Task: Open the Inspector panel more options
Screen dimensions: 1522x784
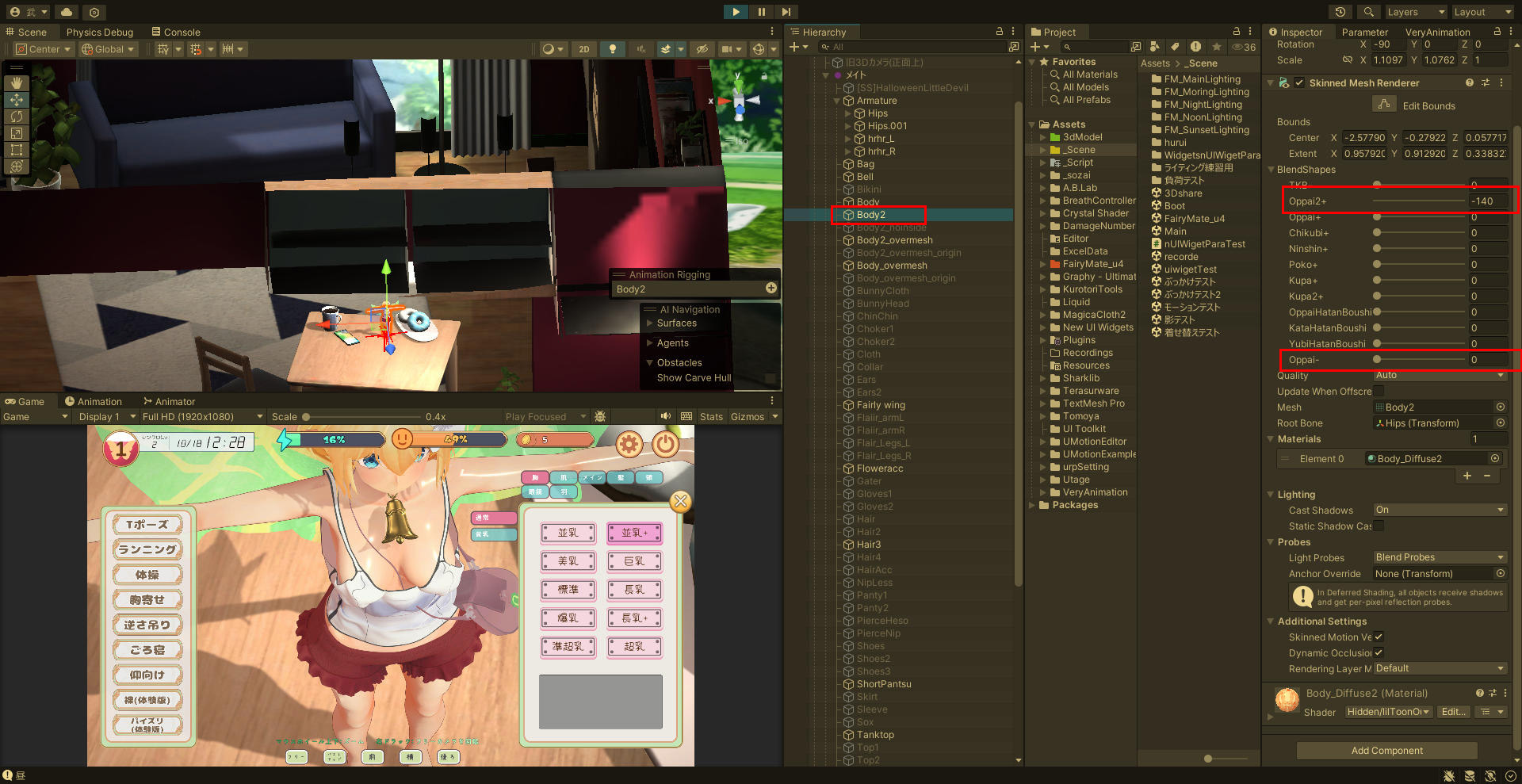Action: [x=1510, y=32]
